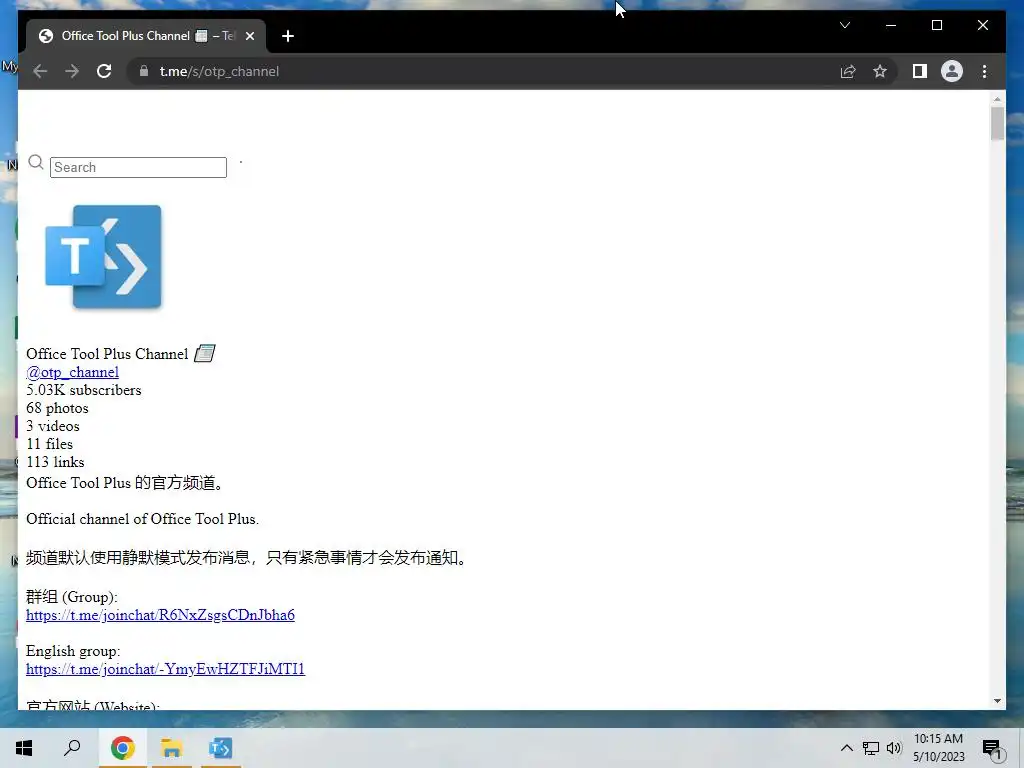Minimize the Chrome window
1024x768 pixels.
[x=891, y=25]
